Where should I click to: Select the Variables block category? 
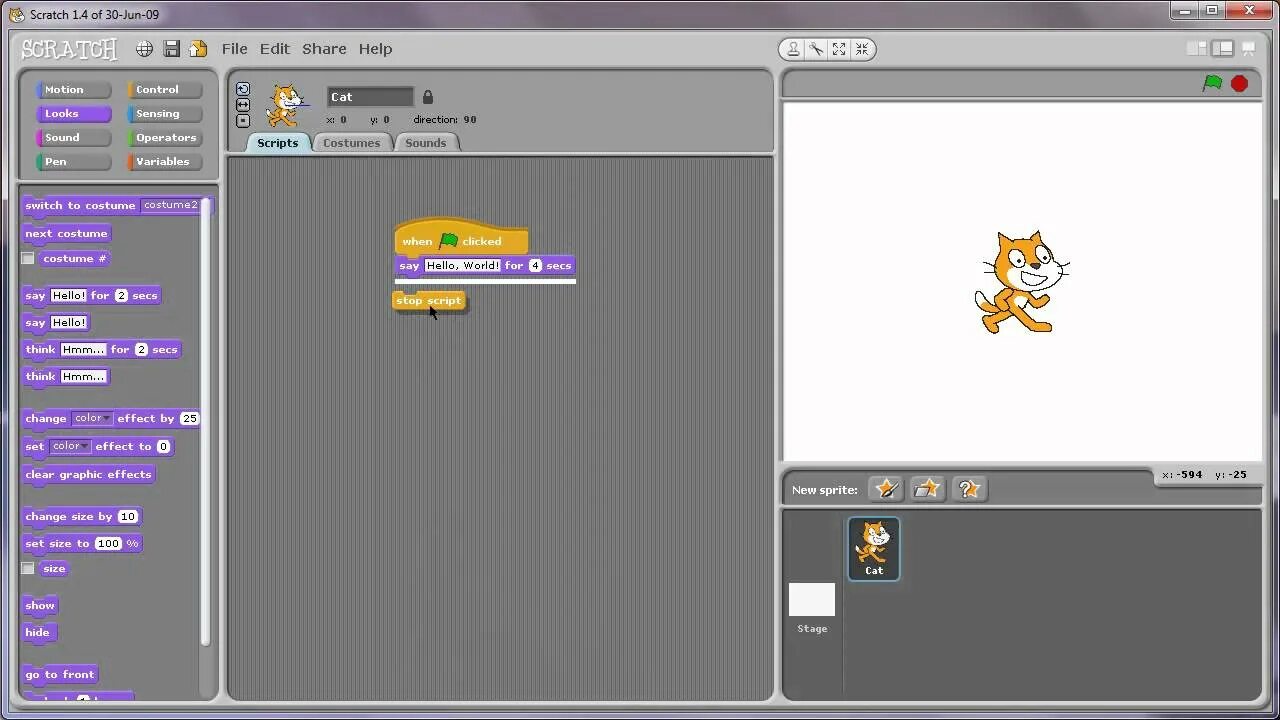pyautogui.click(x=164, y=162)
